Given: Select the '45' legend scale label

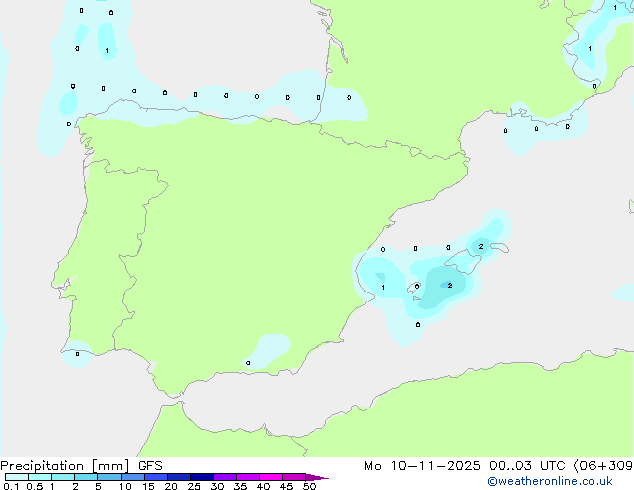Looking at the screenshot, I should 286,486.
